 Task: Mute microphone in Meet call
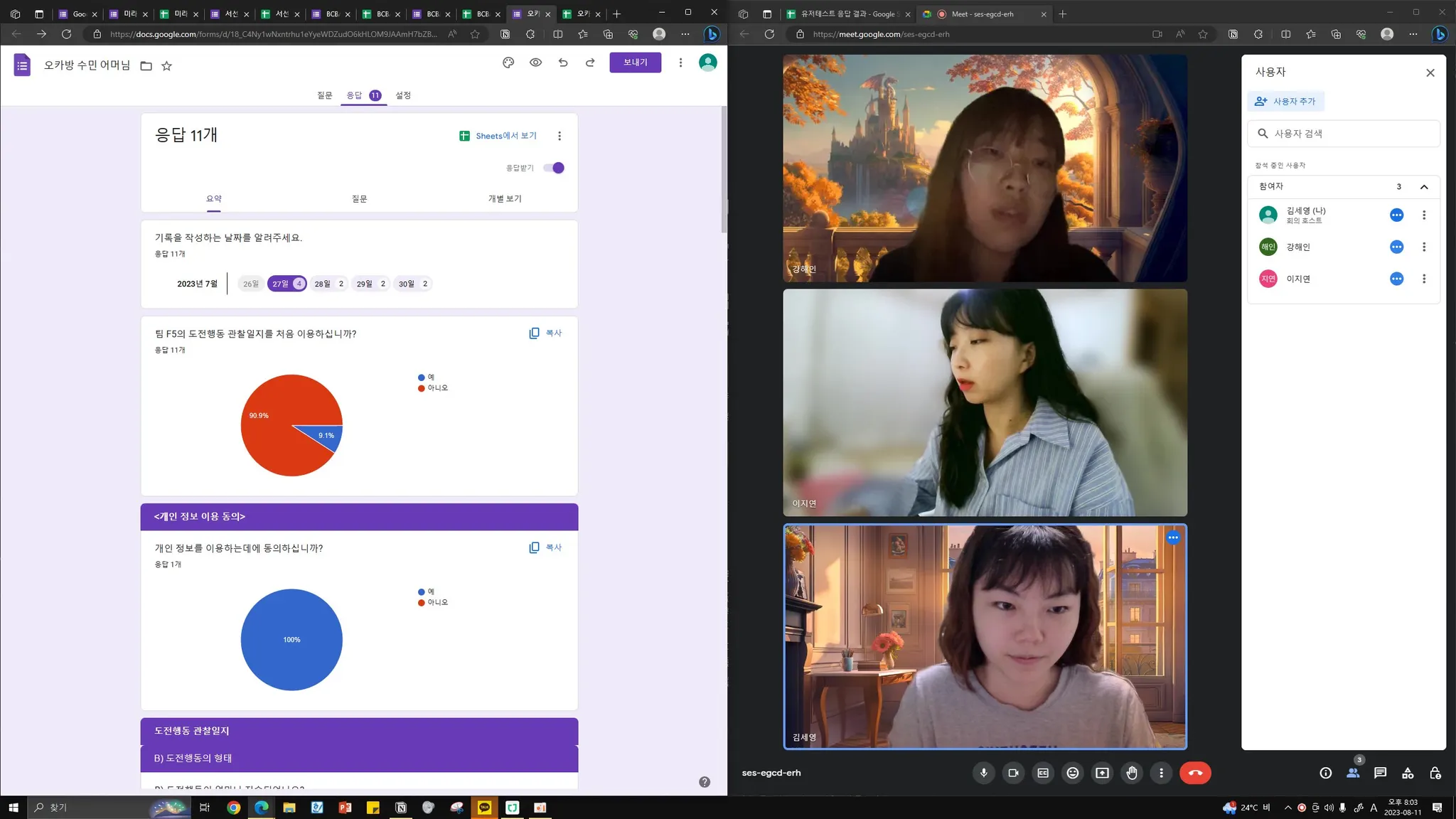983,773
